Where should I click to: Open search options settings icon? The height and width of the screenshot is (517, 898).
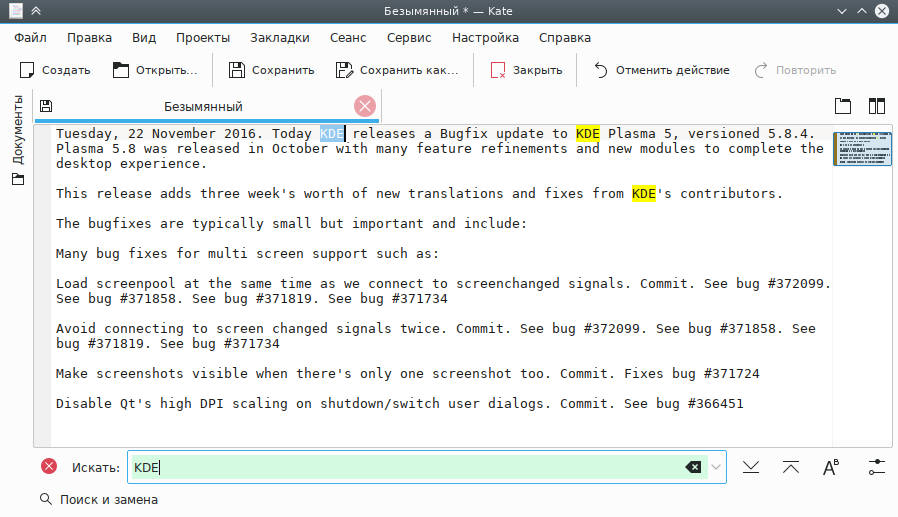click(x=877, y=467)
